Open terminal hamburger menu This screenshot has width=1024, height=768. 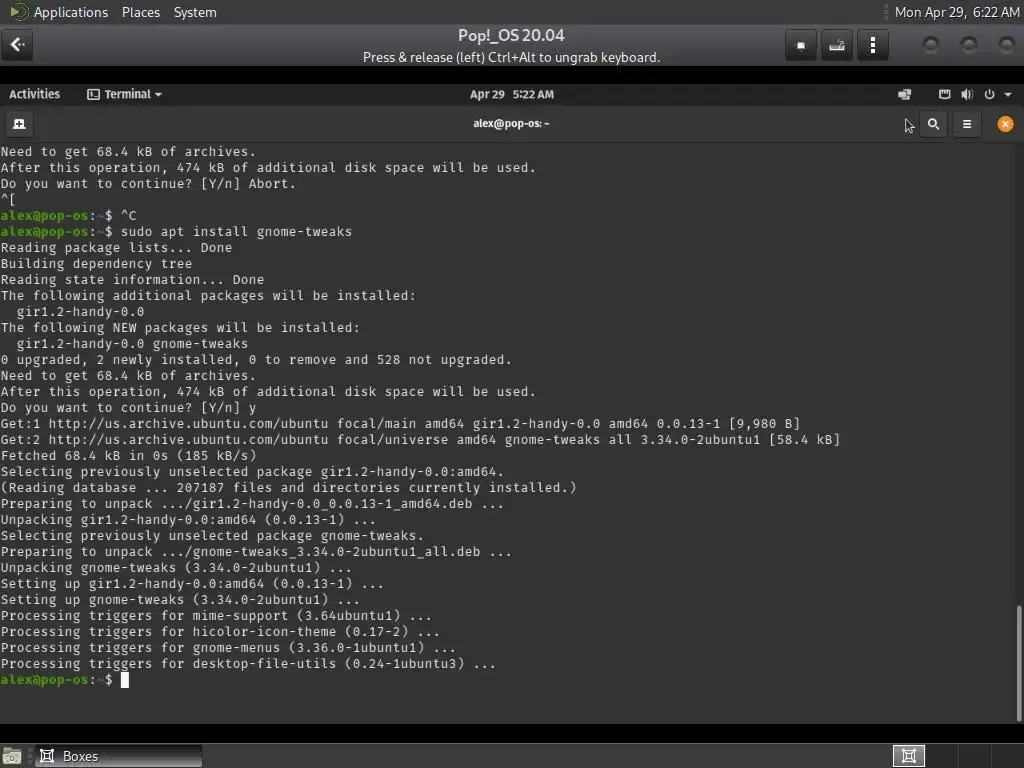[x=967, y=124]
